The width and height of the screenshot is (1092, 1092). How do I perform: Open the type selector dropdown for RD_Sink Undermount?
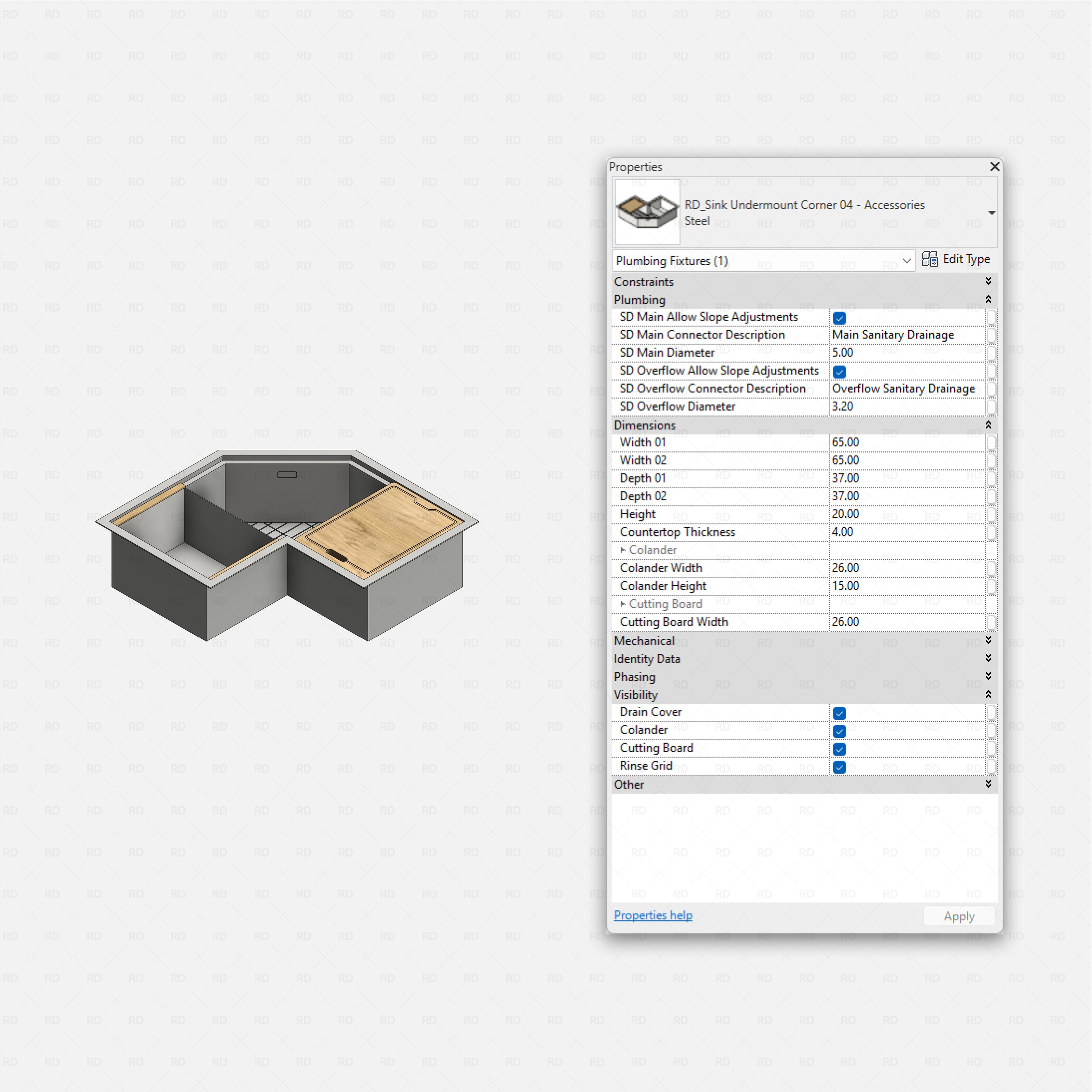[x=992, y=213]
